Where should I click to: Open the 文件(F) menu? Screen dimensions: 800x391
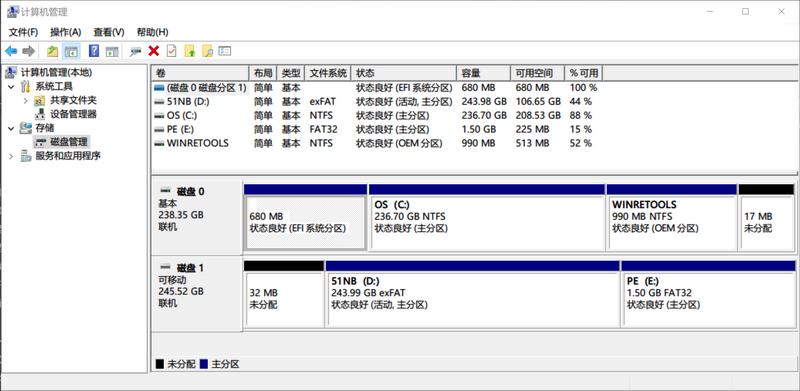click(23, 32)
